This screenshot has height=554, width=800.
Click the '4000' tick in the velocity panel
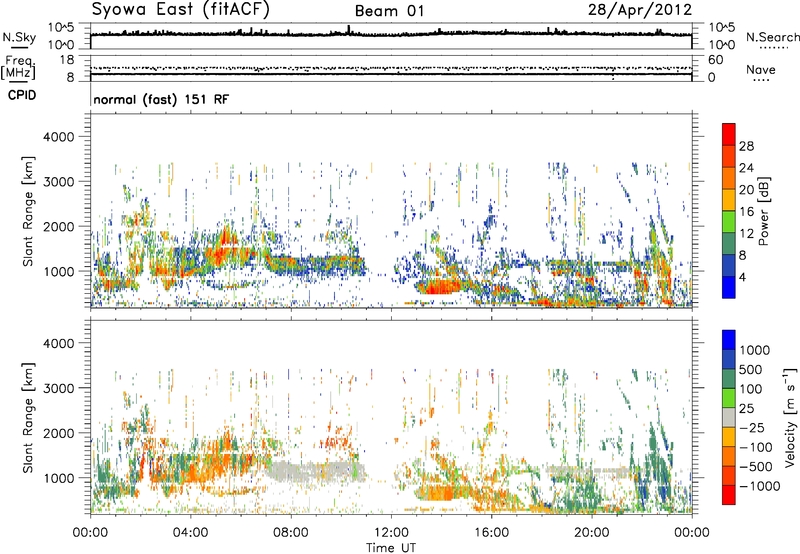58,343
